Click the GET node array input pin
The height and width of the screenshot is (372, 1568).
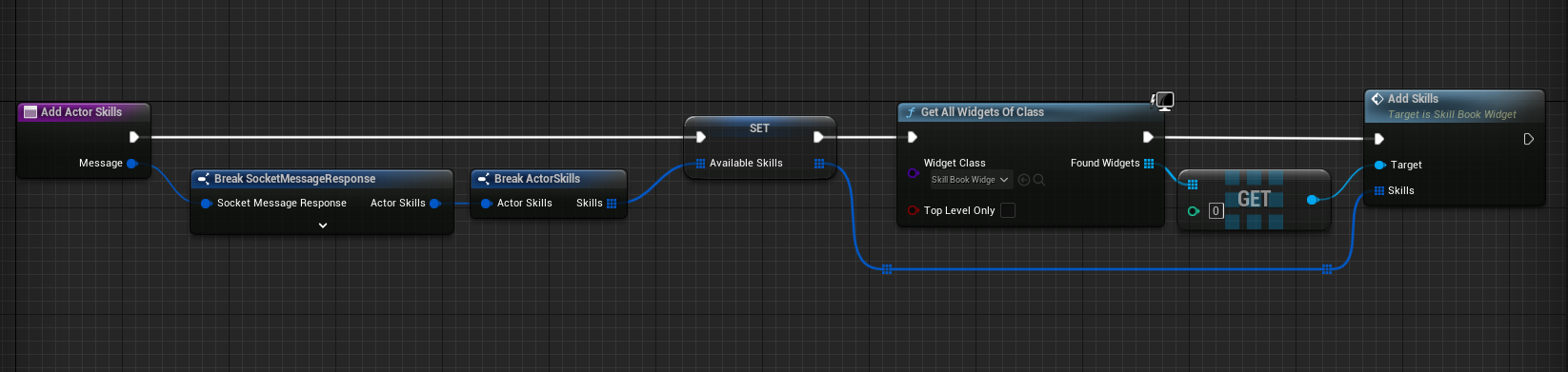[1193, 186]
